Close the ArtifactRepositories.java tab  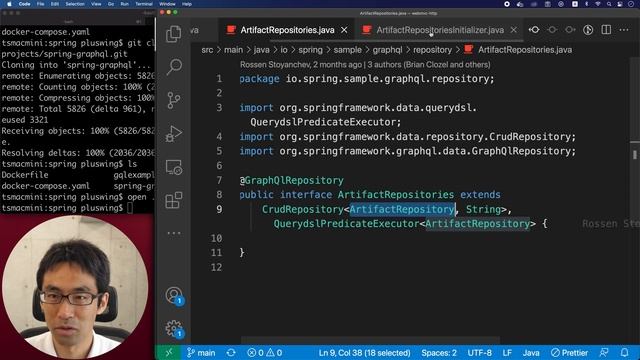click(344, 30)
